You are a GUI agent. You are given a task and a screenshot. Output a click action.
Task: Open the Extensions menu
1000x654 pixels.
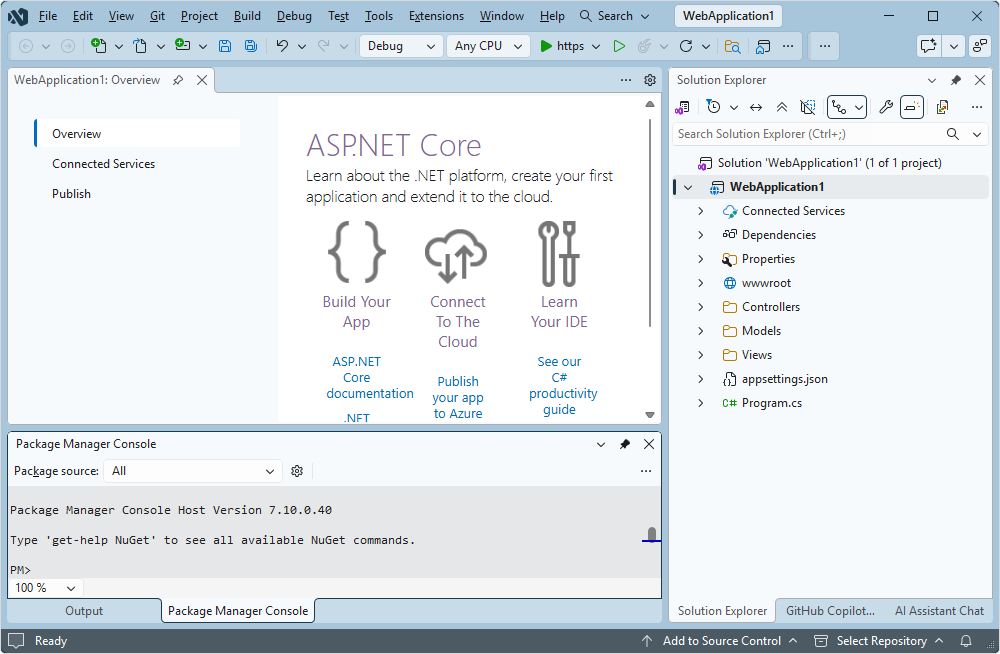[436, 16]
